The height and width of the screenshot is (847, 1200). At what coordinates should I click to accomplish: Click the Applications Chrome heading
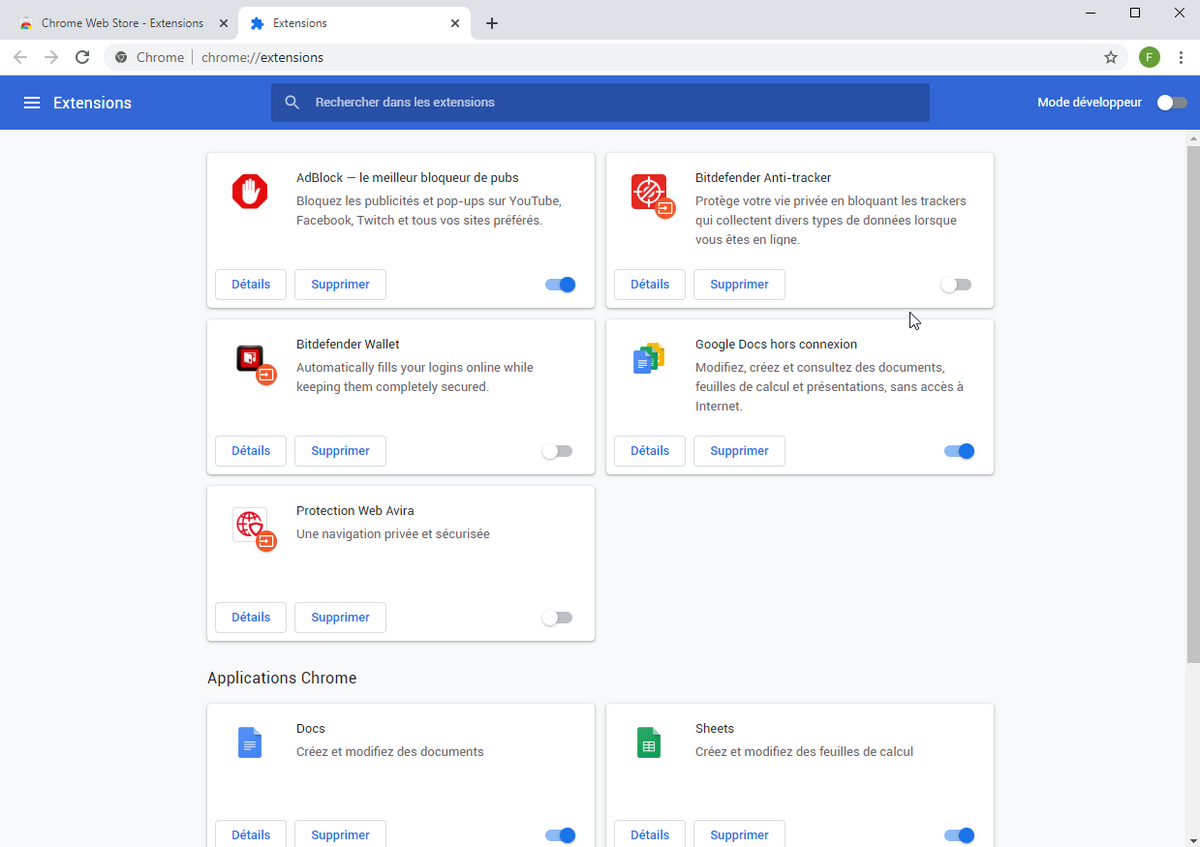[x=282, y=678]
